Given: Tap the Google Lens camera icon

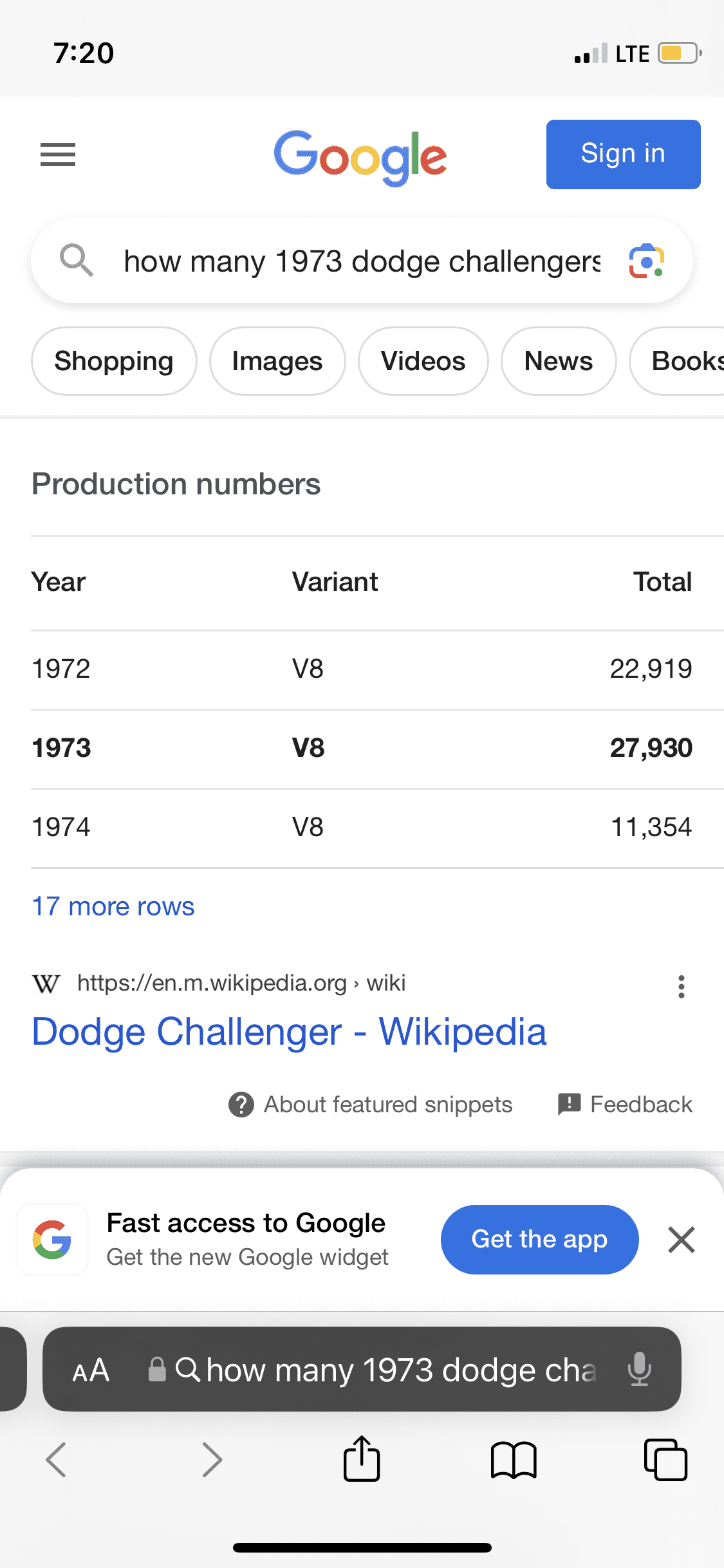Looking at the screenshot, I should coord(646,261).
